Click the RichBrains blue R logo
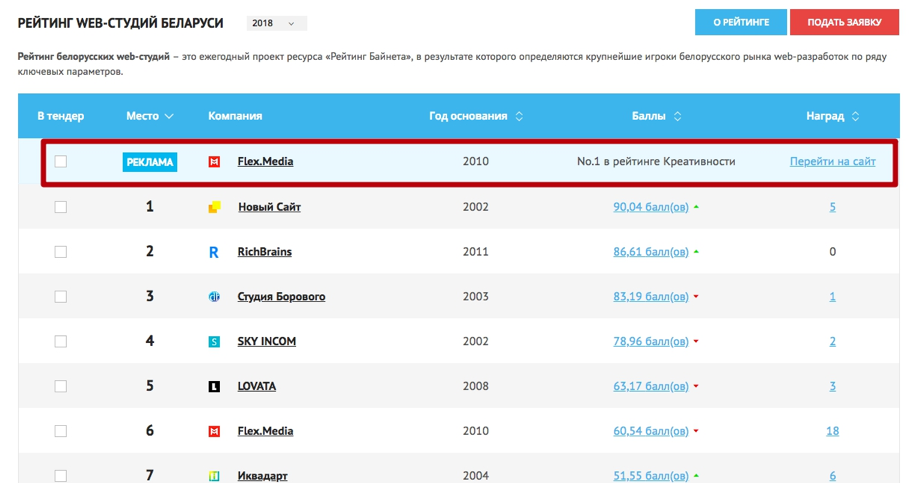This screenshot has height=483, width=924. [214, 252]
